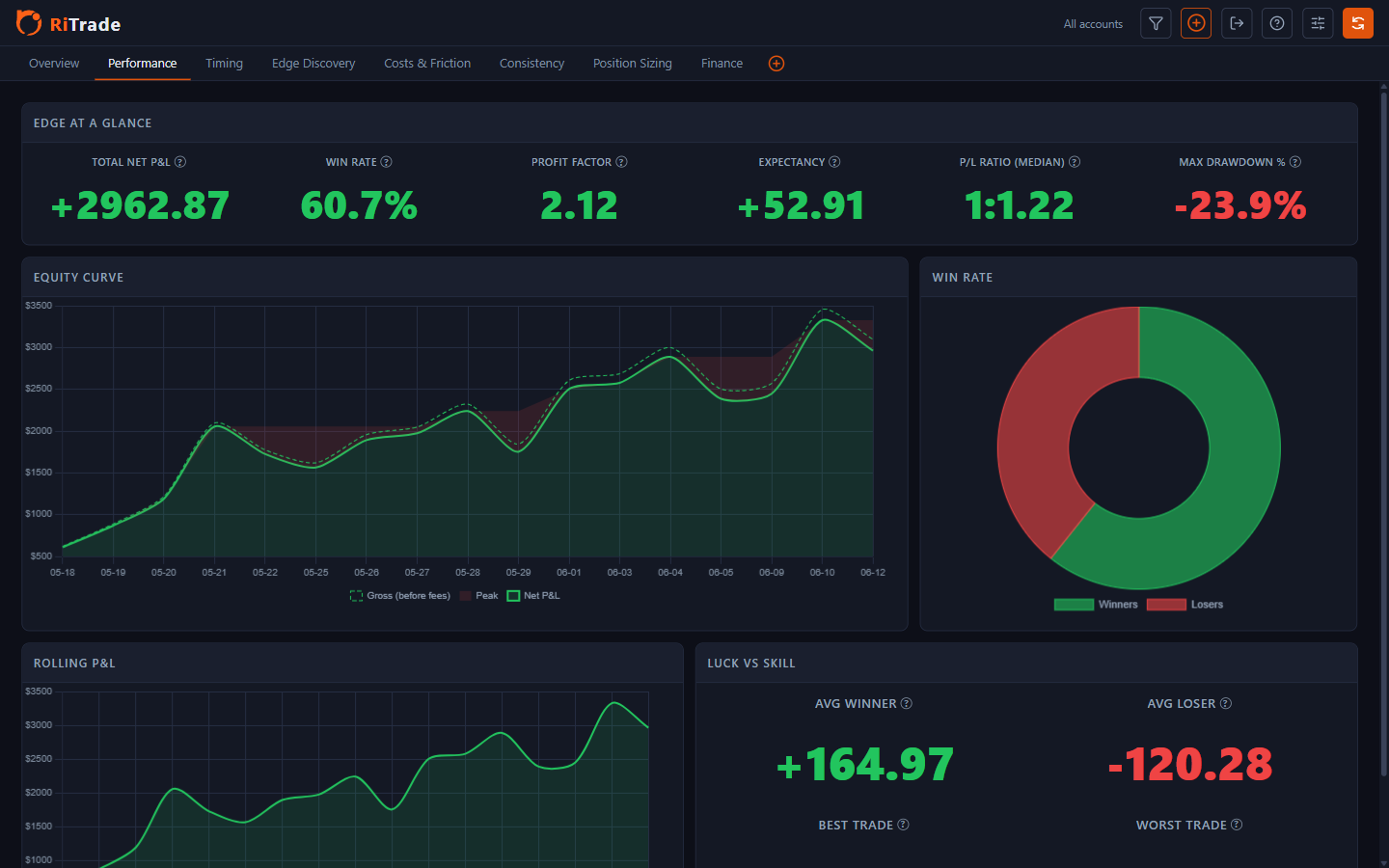Viewport: 1389px width, 868px height.
Task: Click the red Losers donut segment
Action: pos(1037,415)
